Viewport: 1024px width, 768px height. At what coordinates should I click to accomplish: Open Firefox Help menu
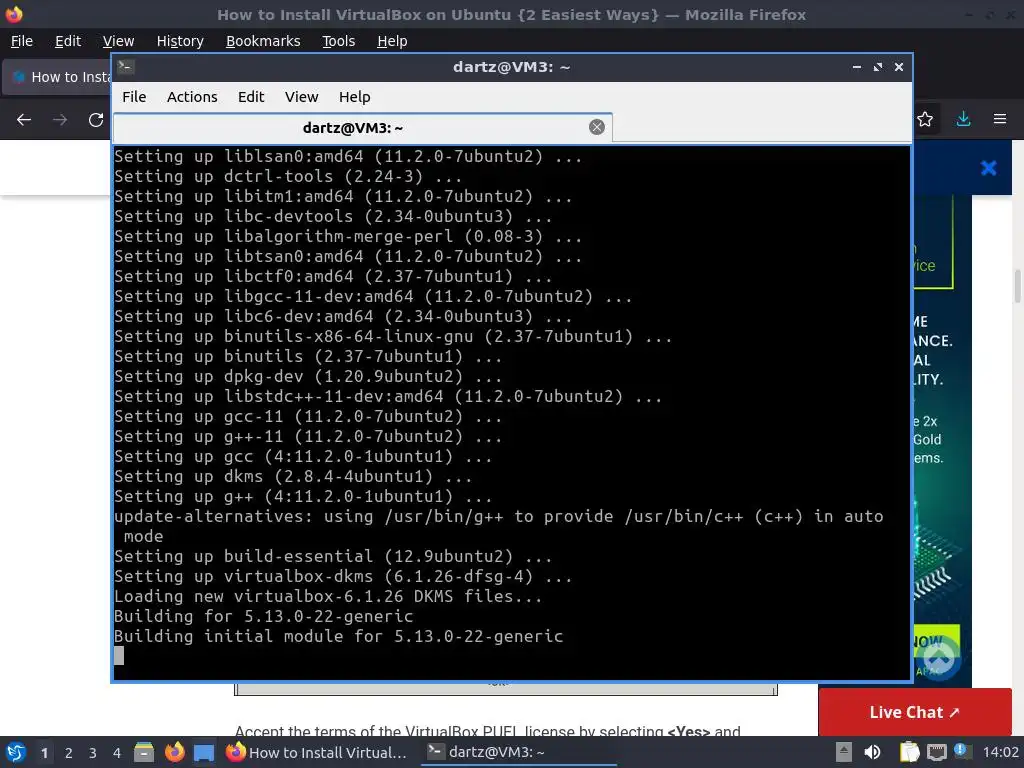coord(392,40)
